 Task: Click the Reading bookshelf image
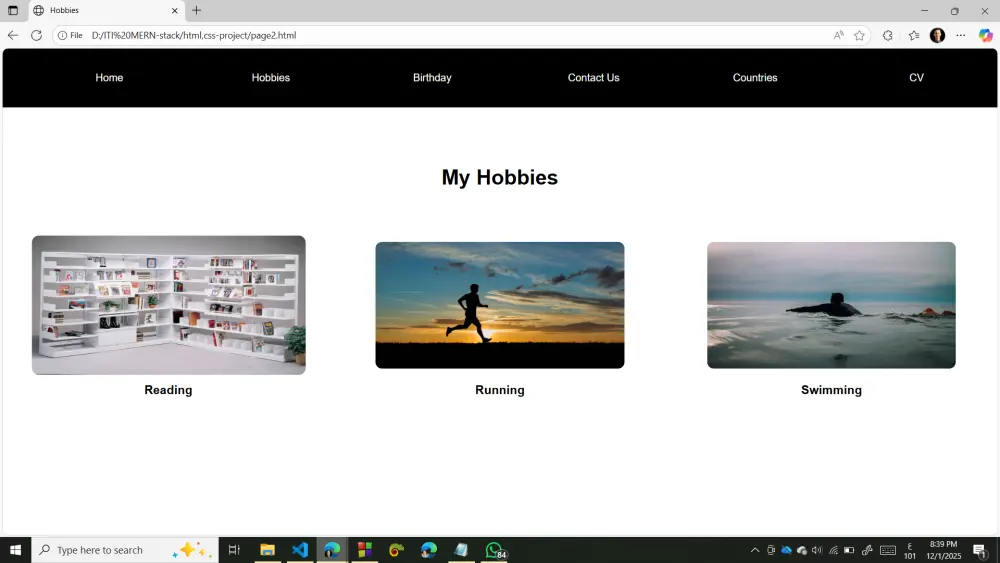[168, 305]
